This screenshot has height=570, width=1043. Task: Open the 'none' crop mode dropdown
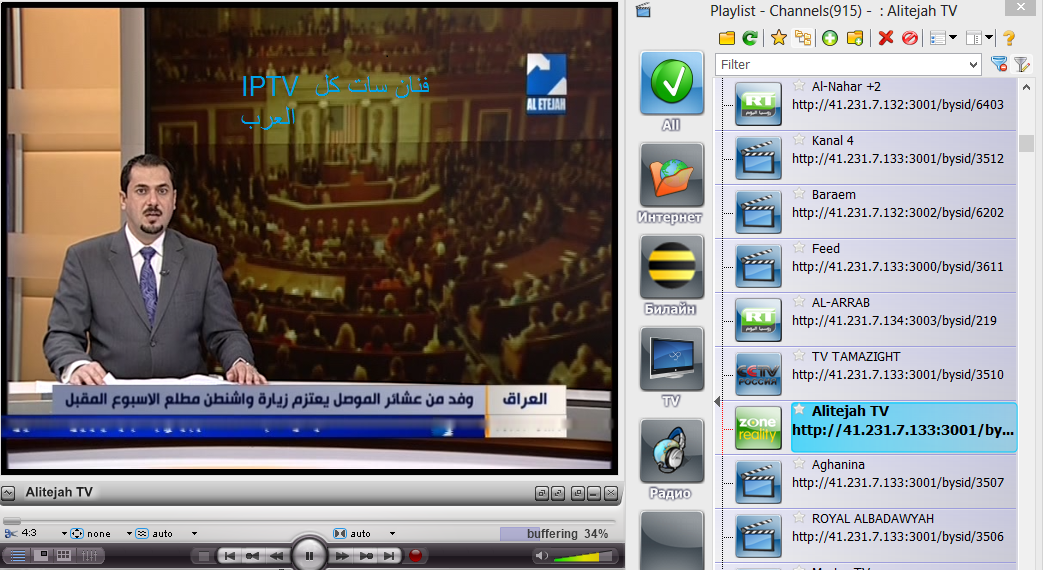click(x=129, y=533)
